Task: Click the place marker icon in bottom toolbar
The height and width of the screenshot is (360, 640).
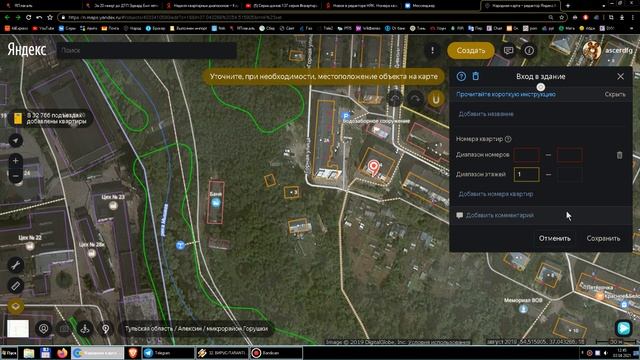Action: 105,329
